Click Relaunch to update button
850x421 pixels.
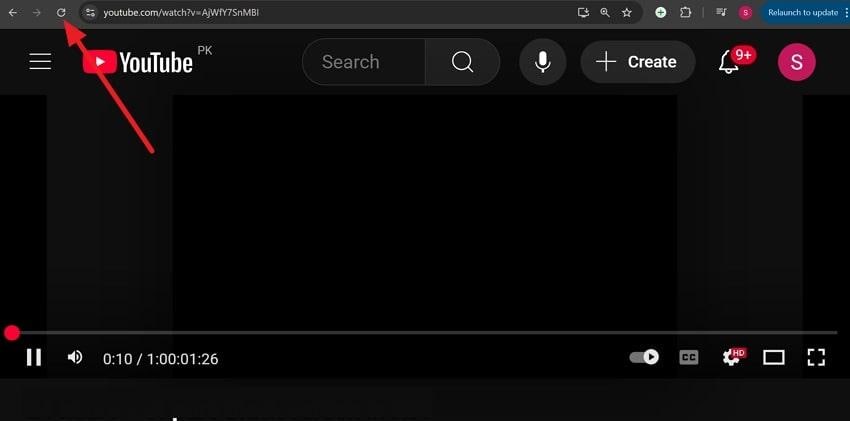coord(804,12)
